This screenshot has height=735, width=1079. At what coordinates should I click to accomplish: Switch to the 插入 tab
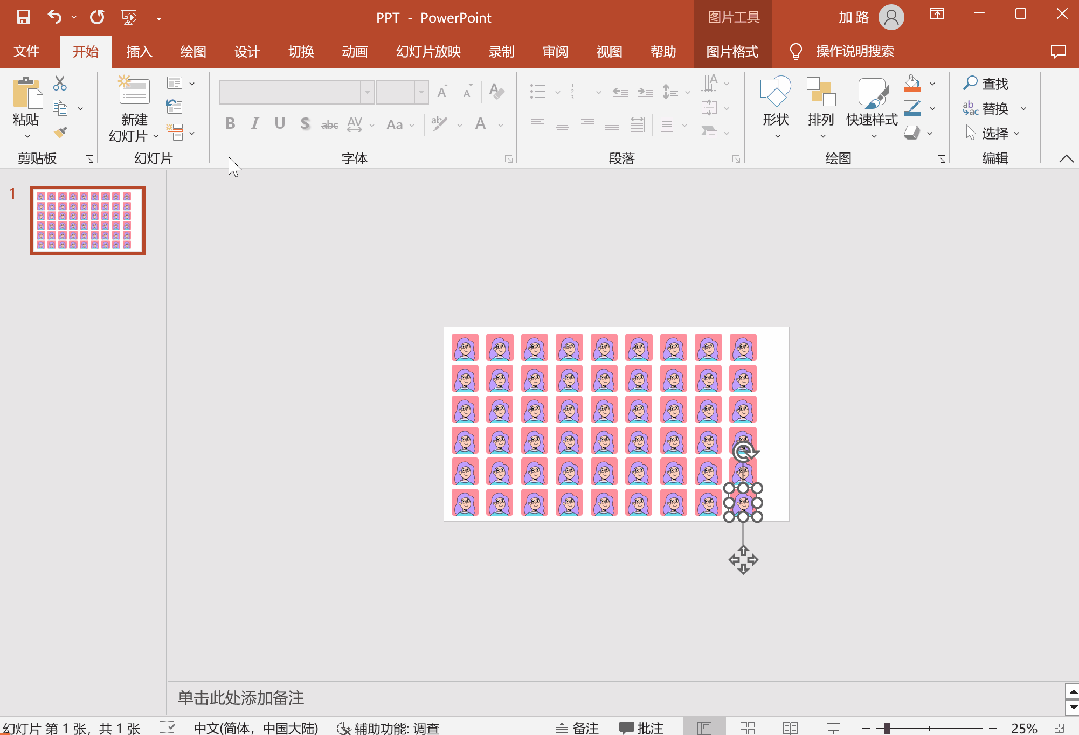point(139,52)
